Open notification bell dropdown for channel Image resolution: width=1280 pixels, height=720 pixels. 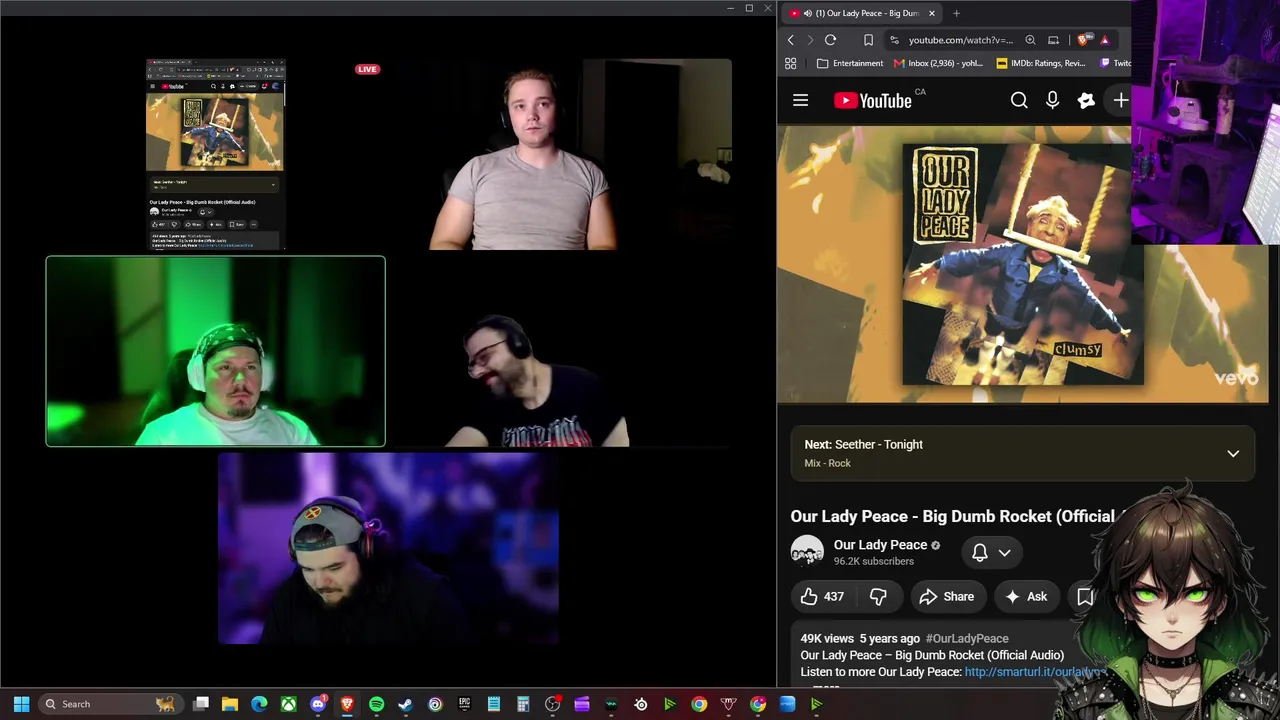point(991,552)
